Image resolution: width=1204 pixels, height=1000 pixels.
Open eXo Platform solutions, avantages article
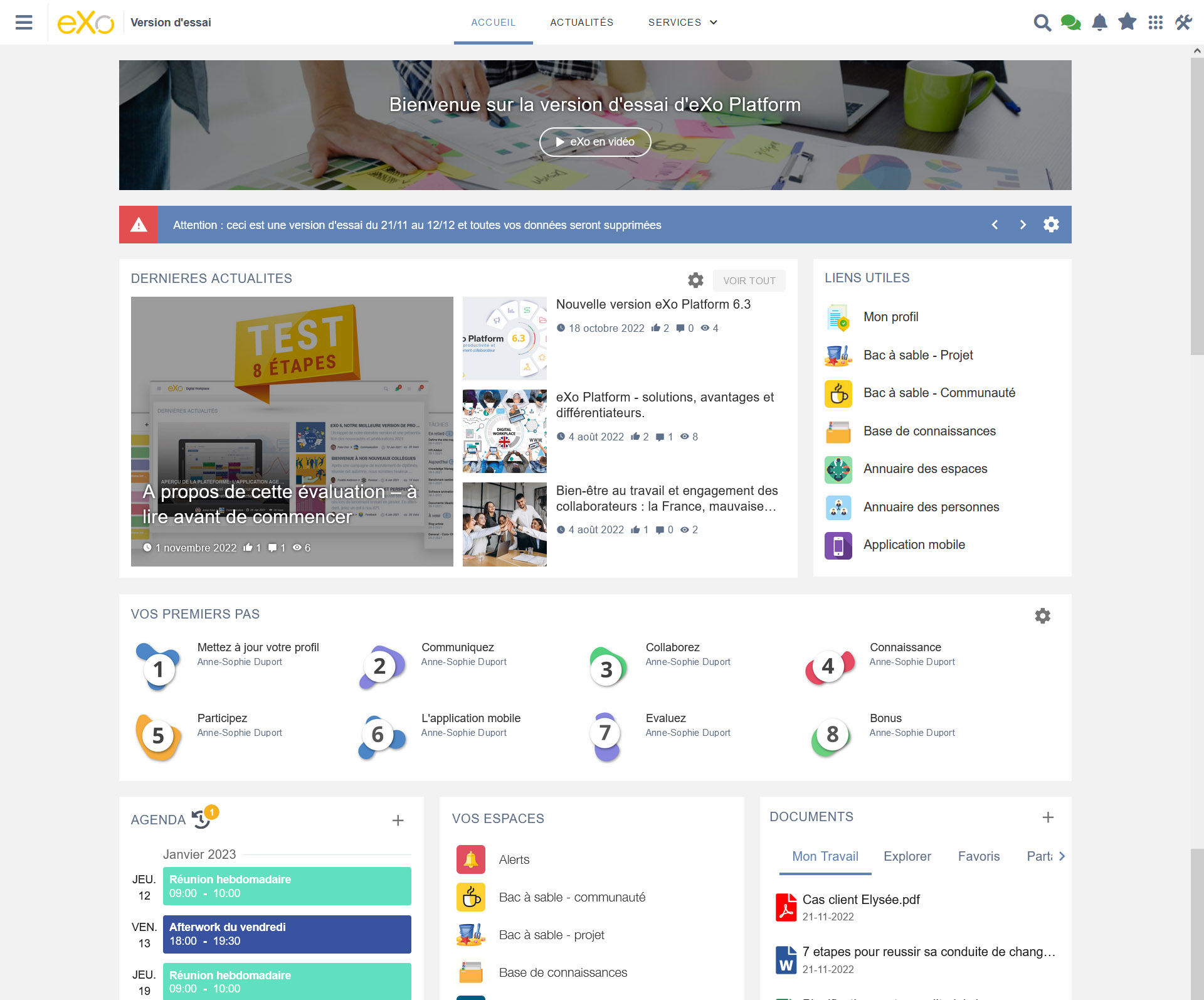[665, 405]
